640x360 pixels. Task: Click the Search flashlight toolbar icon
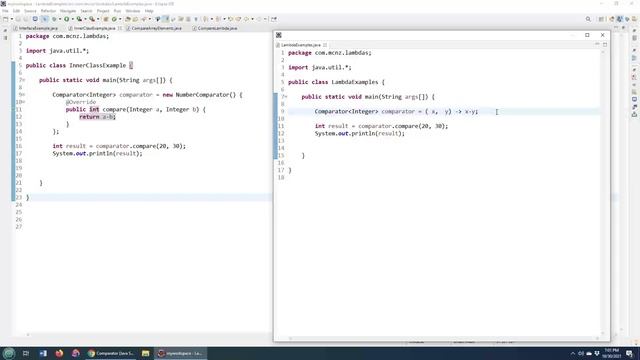click(x=144, y=19)
